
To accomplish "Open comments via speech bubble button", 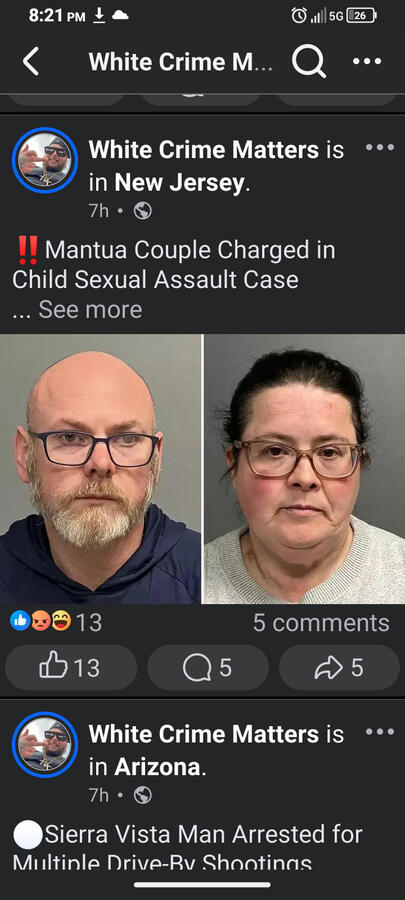I will click(x=208, y=667).
